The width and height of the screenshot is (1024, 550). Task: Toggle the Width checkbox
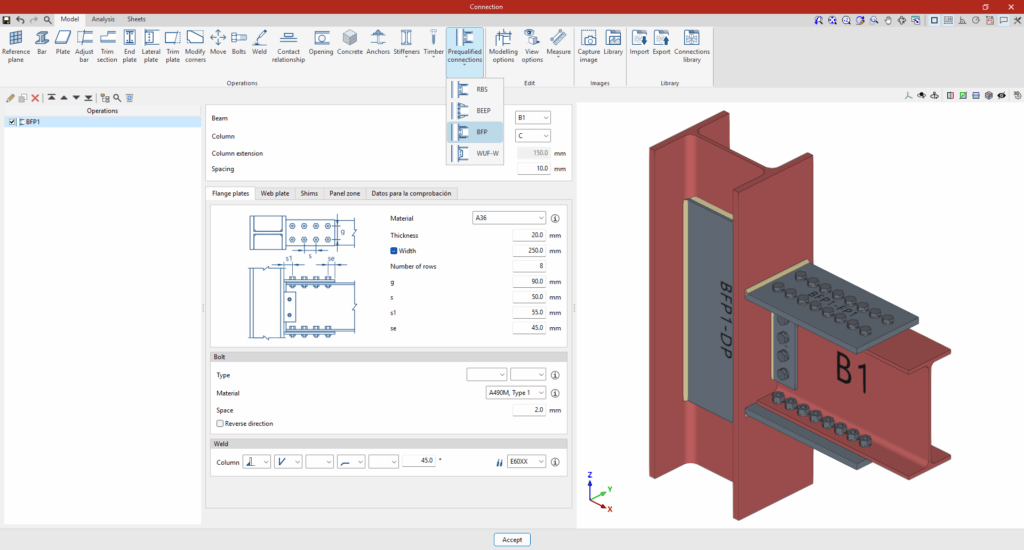tap(394, 251)
